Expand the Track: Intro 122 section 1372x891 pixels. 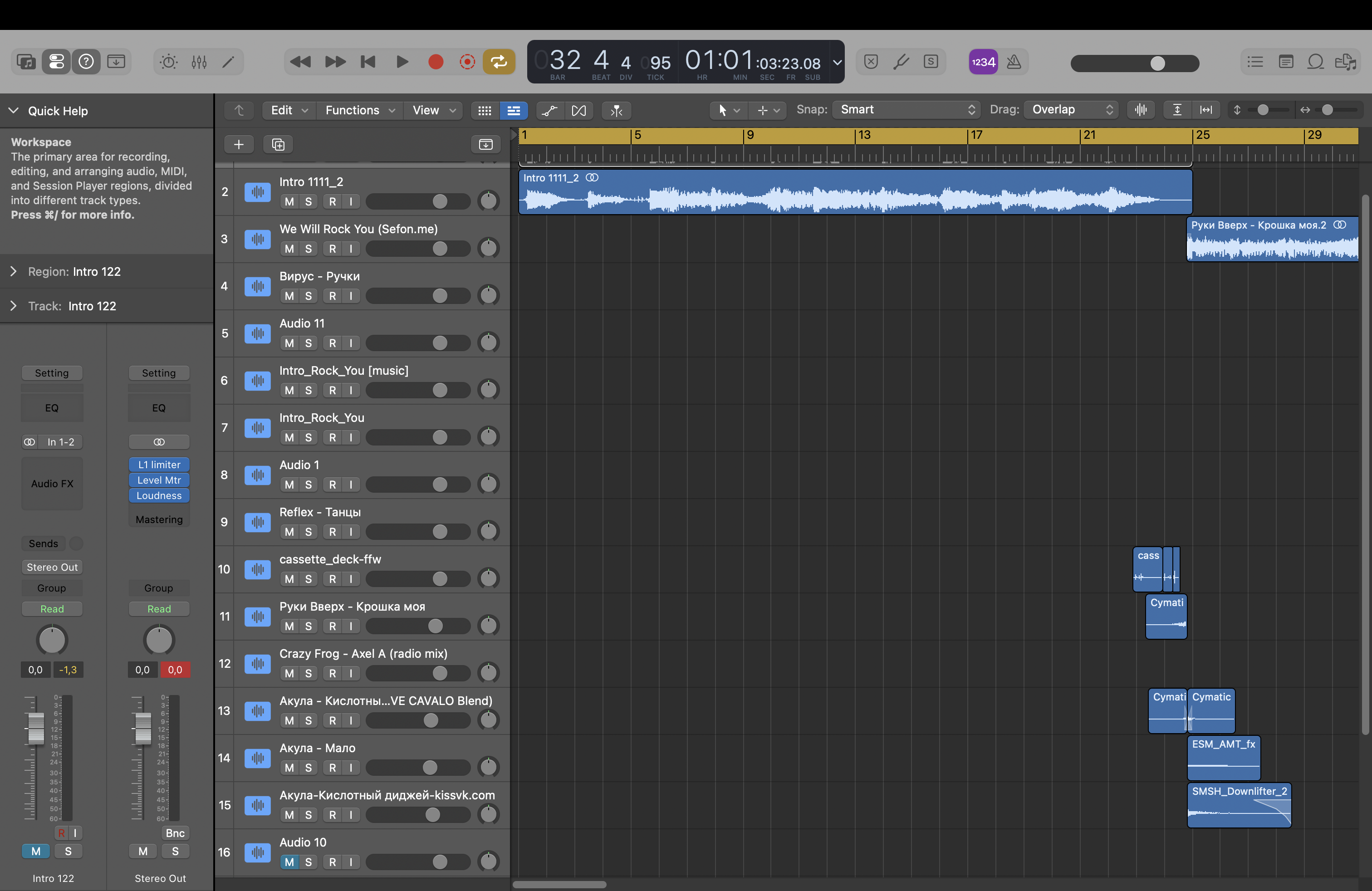click(x=13, y=306)
